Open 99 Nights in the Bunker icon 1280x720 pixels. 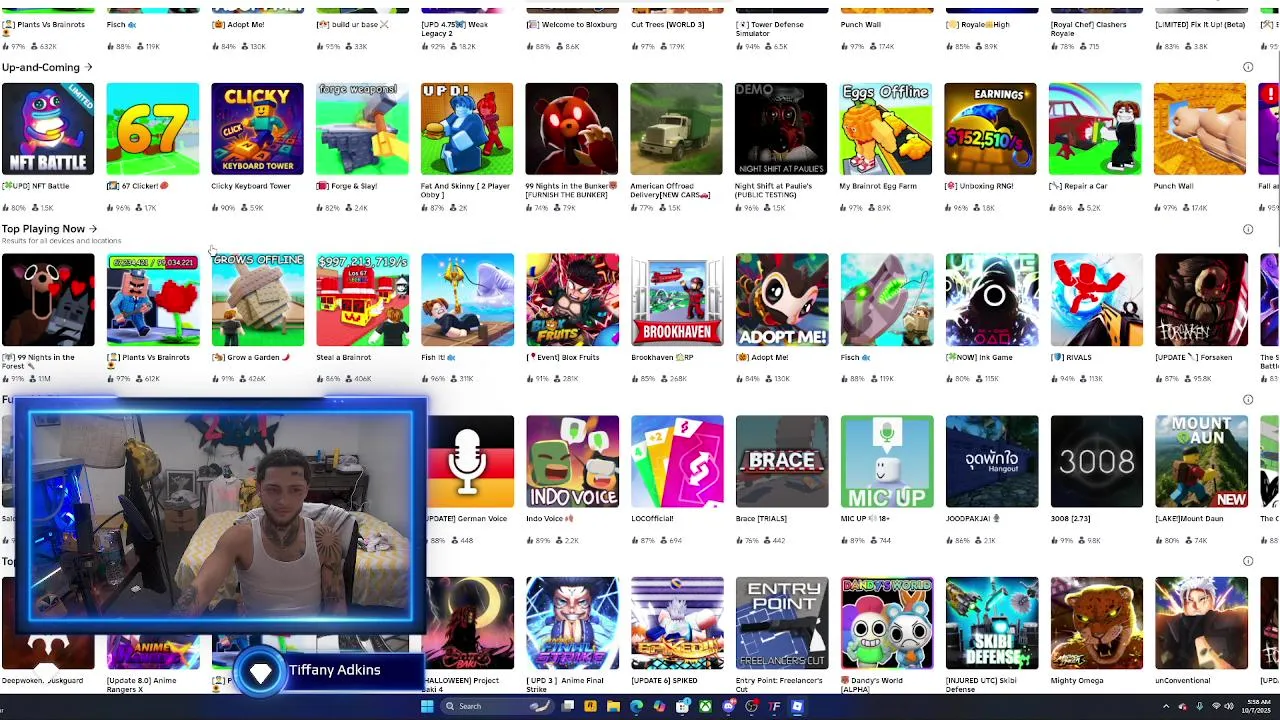tap(572, 129)
